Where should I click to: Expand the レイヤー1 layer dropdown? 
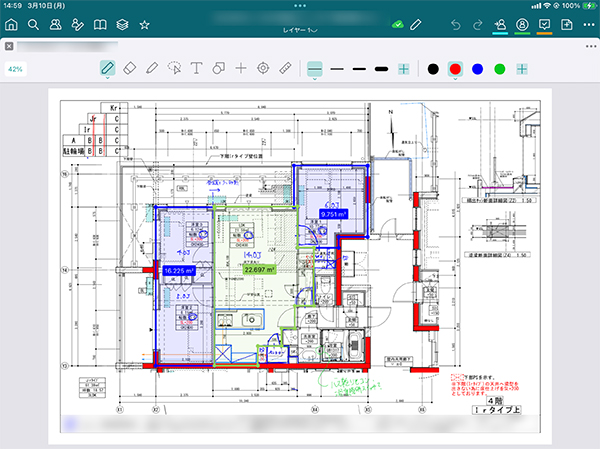click(299, 34)
